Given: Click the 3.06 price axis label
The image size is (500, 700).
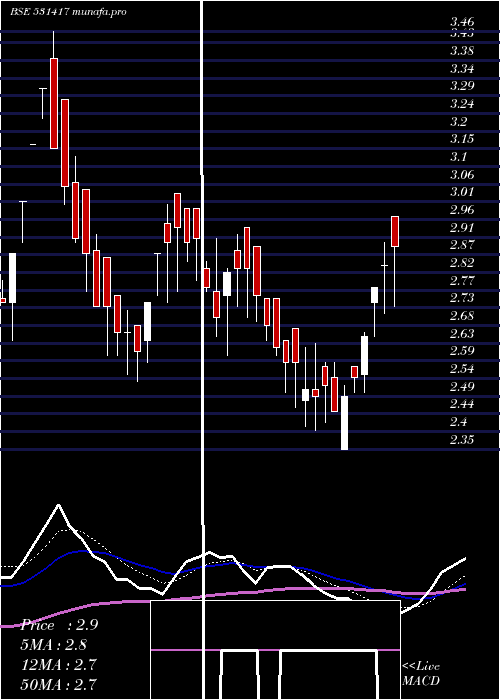Looking at the screenshot, I should tap(462, 175).
